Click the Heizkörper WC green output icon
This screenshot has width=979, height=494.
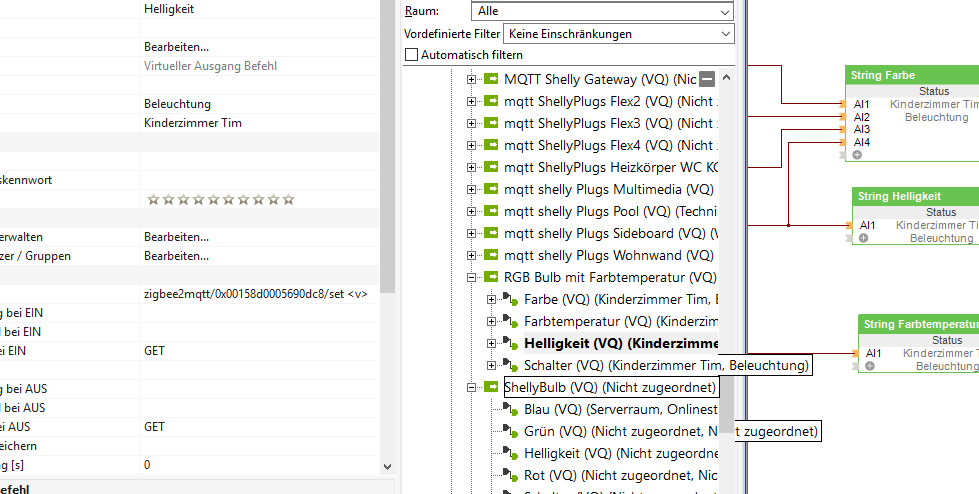click(491, 167)
